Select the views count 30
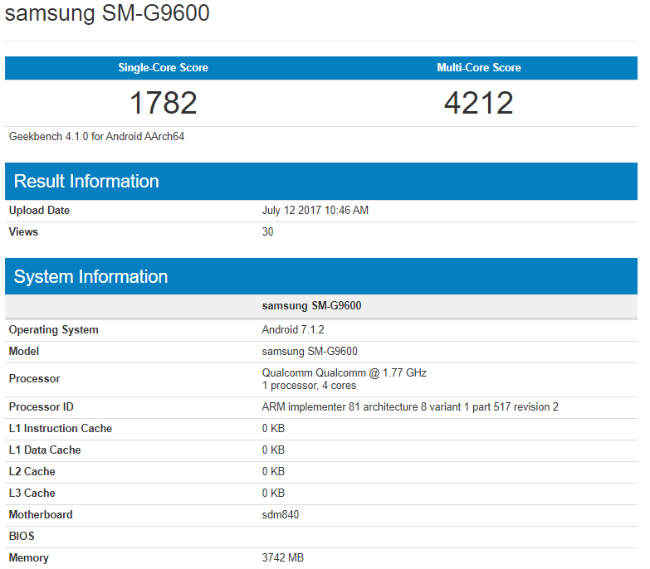The image size is (650, 569). pyautogui.click(x=267, y=232)
